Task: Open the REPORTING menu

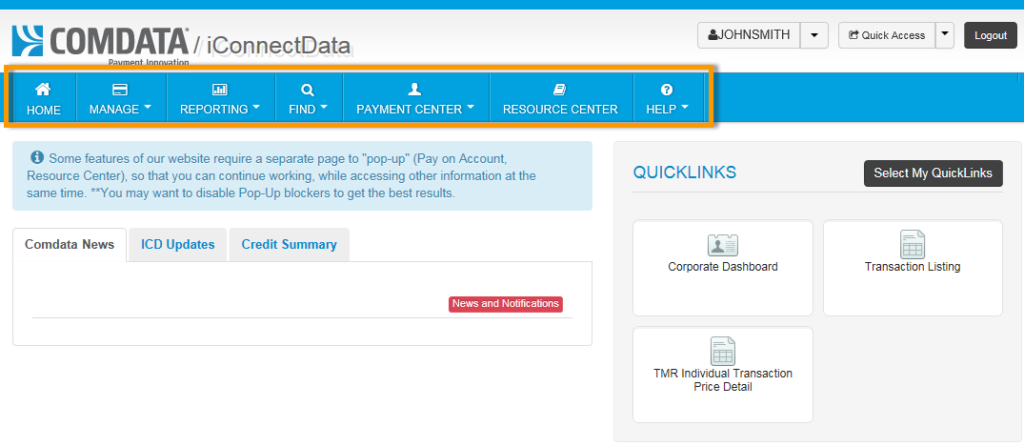Action: (x=221, y=97)
